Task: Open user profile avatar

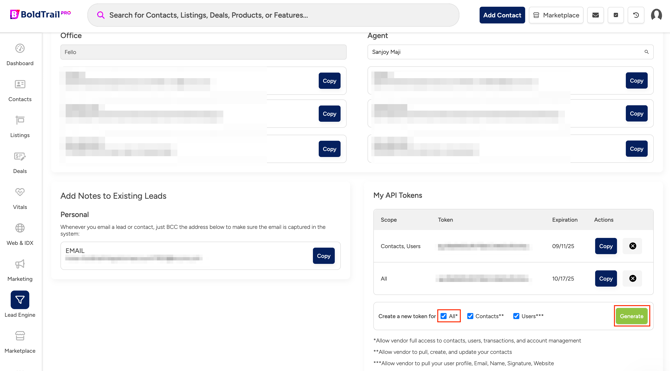Action: pyautogui.click(x=656, y=15)
